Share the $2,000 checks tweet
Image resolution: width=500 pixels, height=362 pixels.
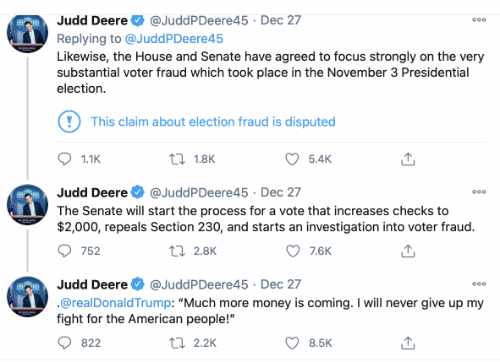click(x=408, y=251)
